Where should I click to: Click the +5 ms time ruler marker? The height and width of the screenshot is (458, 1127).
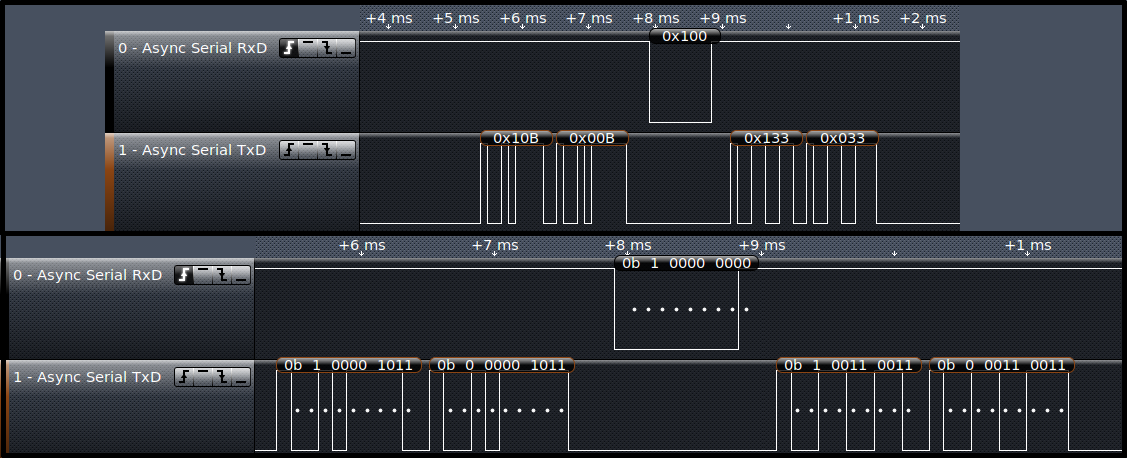click(x=456, y=19)
